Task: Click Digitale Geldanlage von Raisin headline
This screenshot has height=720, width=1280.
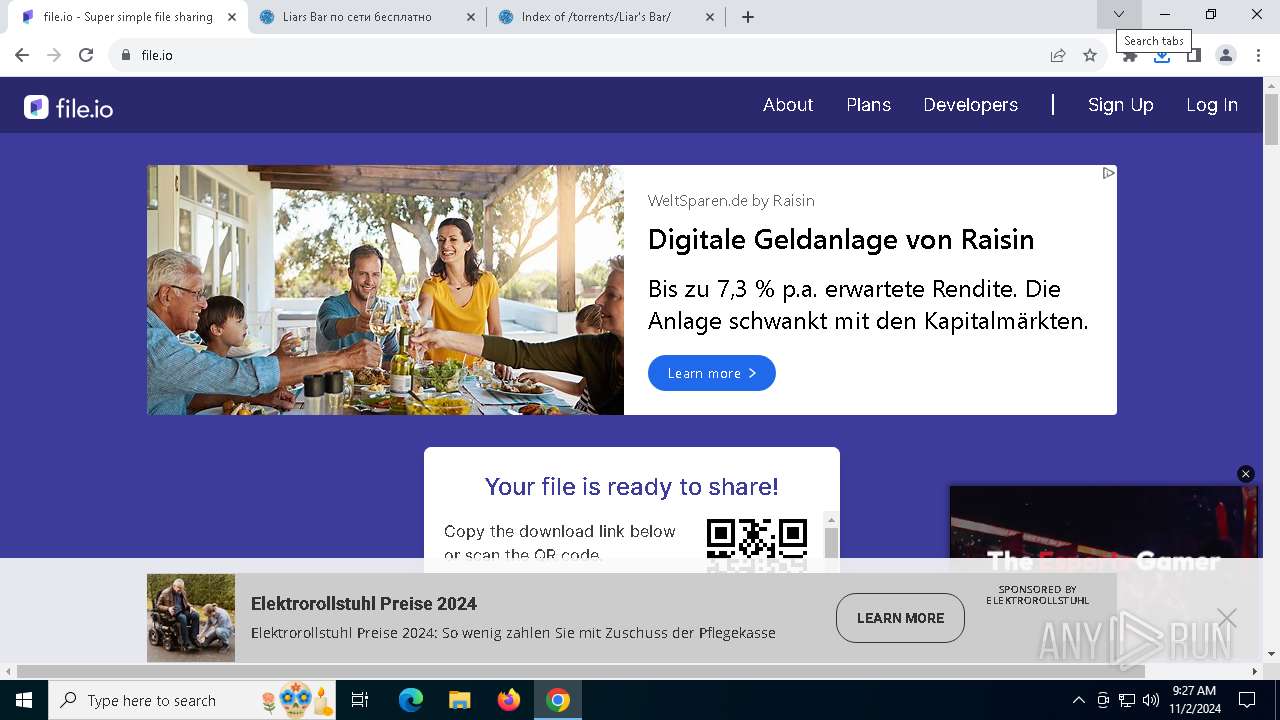Action: pyautogui.click(x=841, y=240)
